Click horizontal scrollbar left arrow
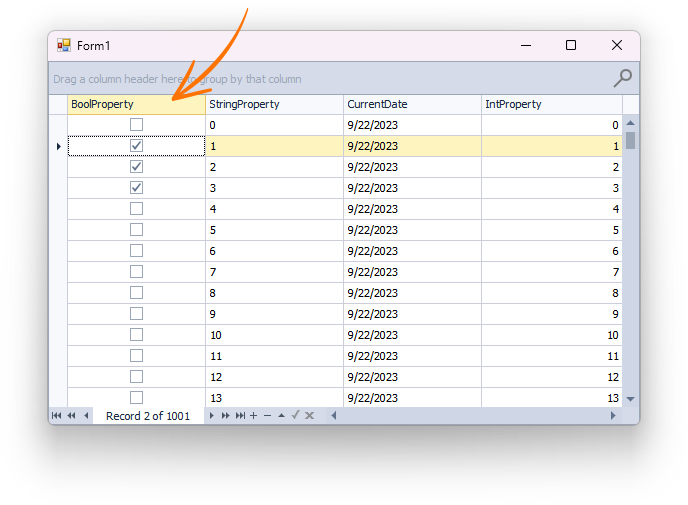 334,415
